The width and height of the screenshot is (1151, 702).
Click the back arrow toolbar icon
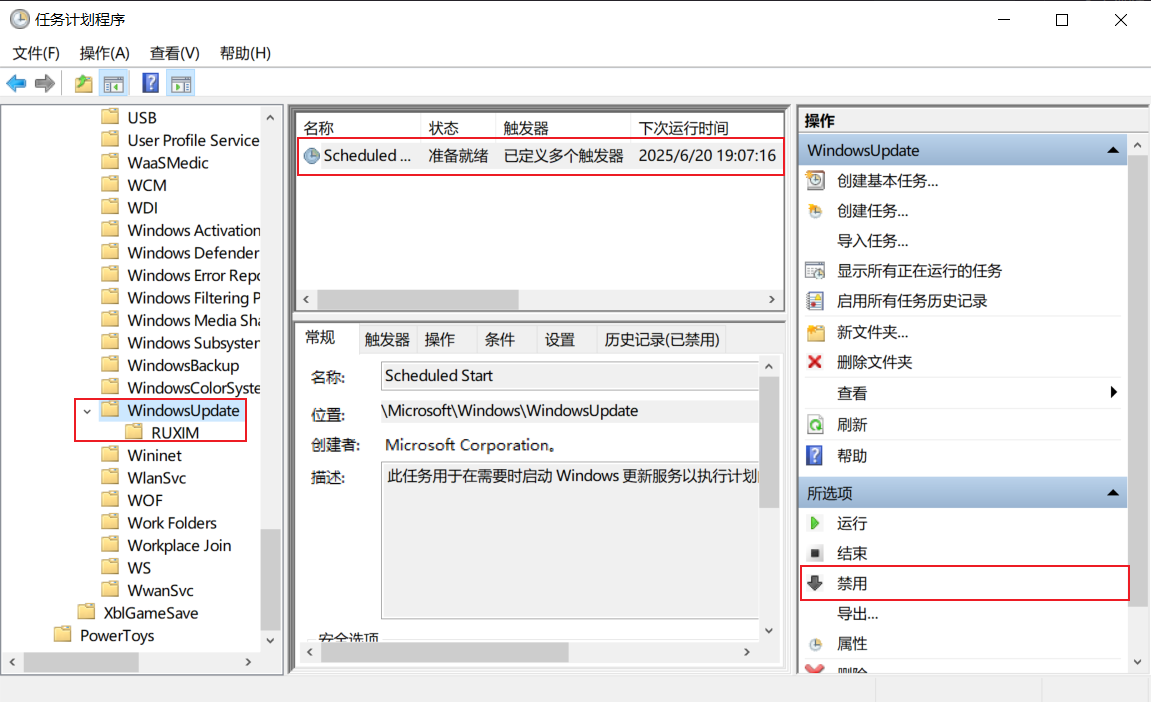tap(16, 84)
